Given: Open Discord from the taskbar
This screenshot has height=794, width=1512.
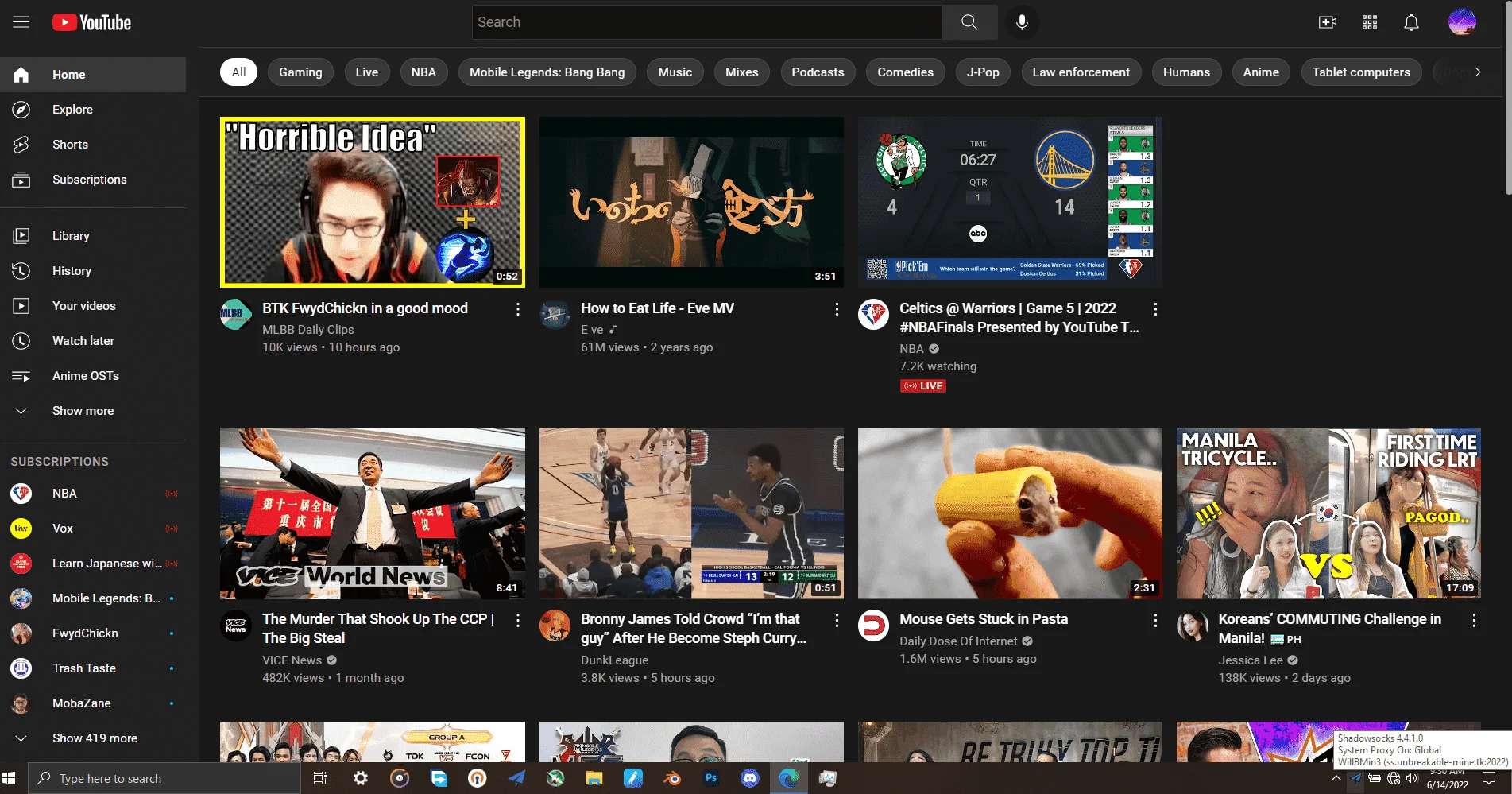Looking at the screenshot, I should coord(750,778).
